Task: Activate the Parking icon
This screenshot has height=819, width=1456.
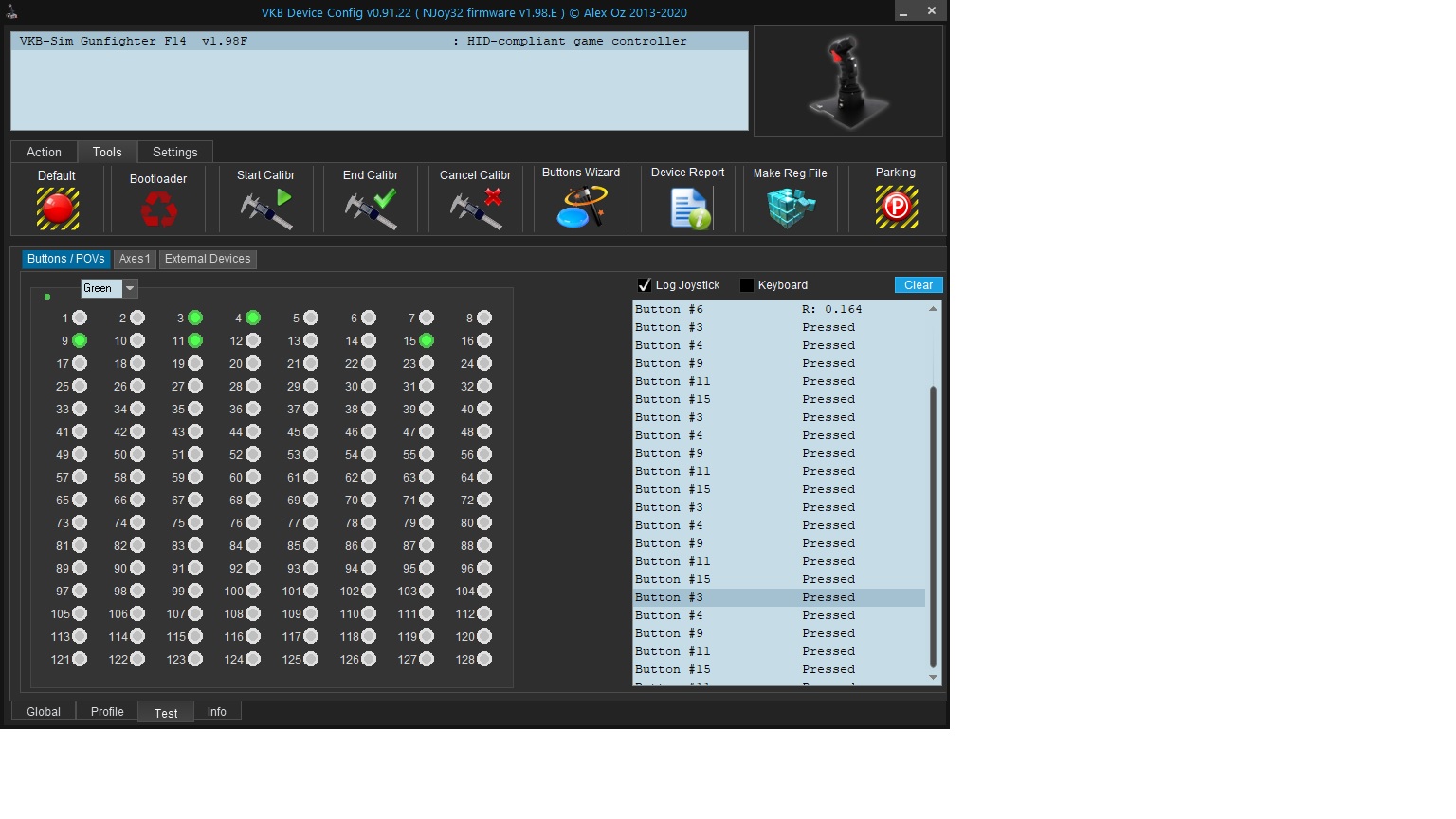Action: point(897,207)
